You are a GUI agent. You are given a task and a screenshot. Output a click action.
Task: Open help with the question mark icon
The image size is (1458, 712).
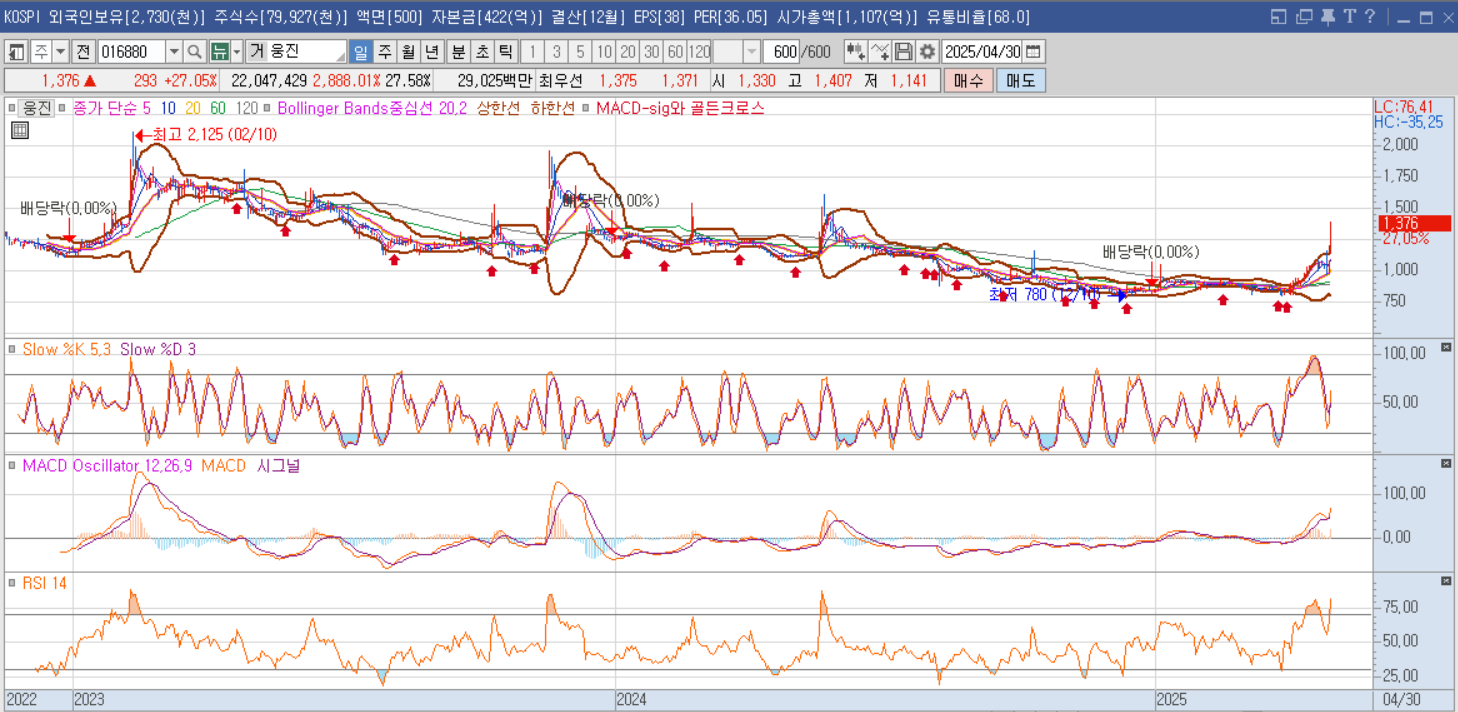point(1370,16)
